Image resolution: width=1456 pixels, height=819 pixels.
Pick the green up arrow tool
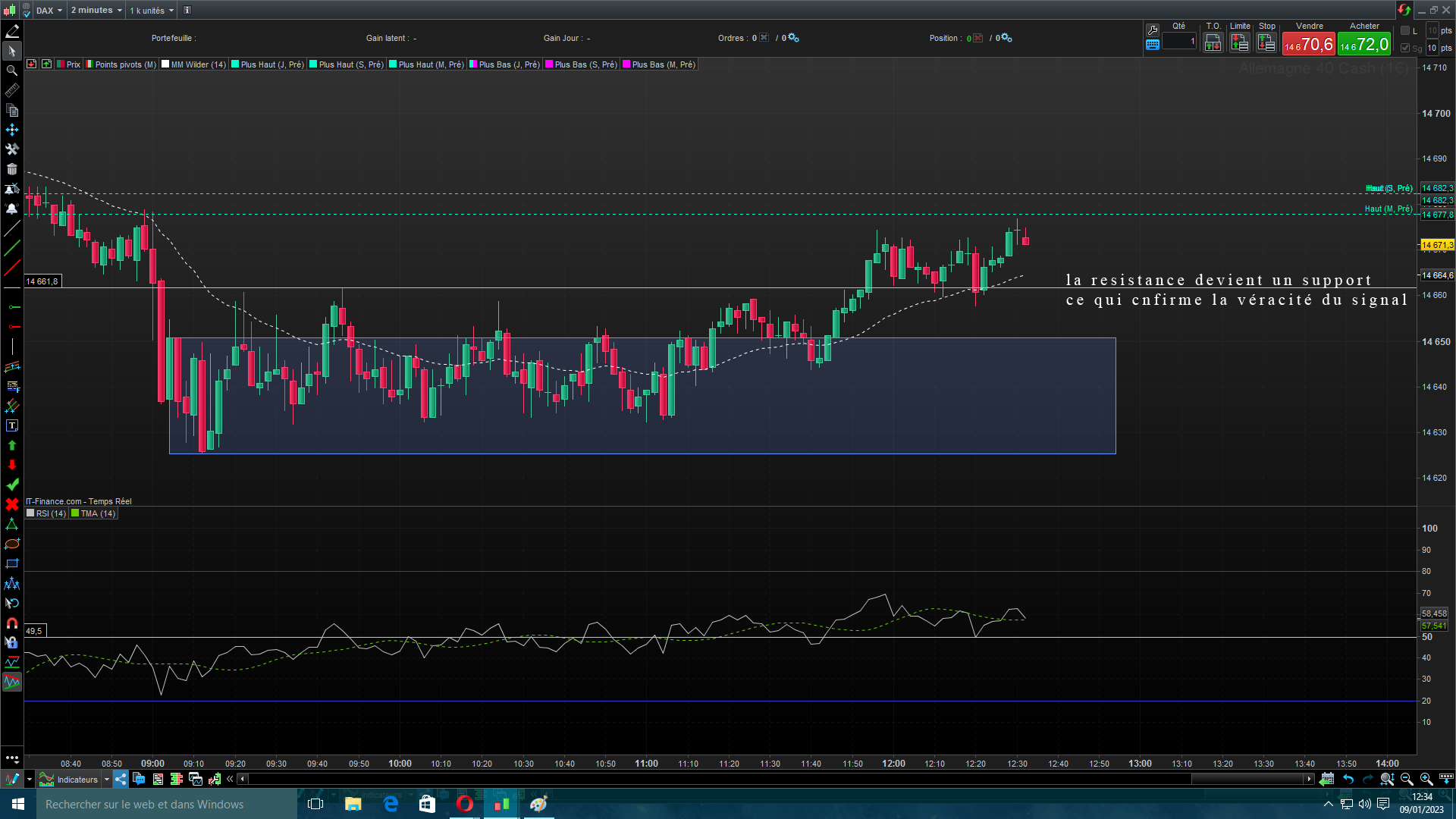(11, 445)
